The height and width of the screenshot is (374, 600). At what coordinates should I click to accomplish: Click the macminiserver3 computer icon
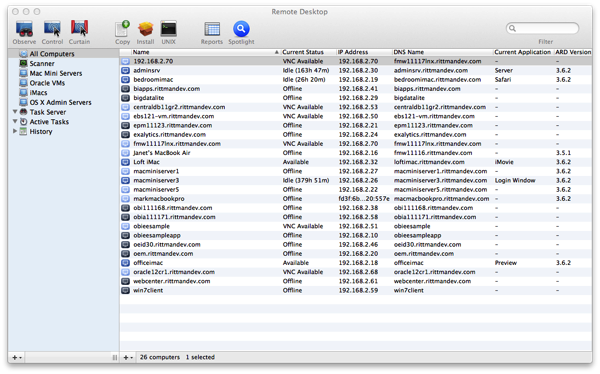click(x=125, y=180)
